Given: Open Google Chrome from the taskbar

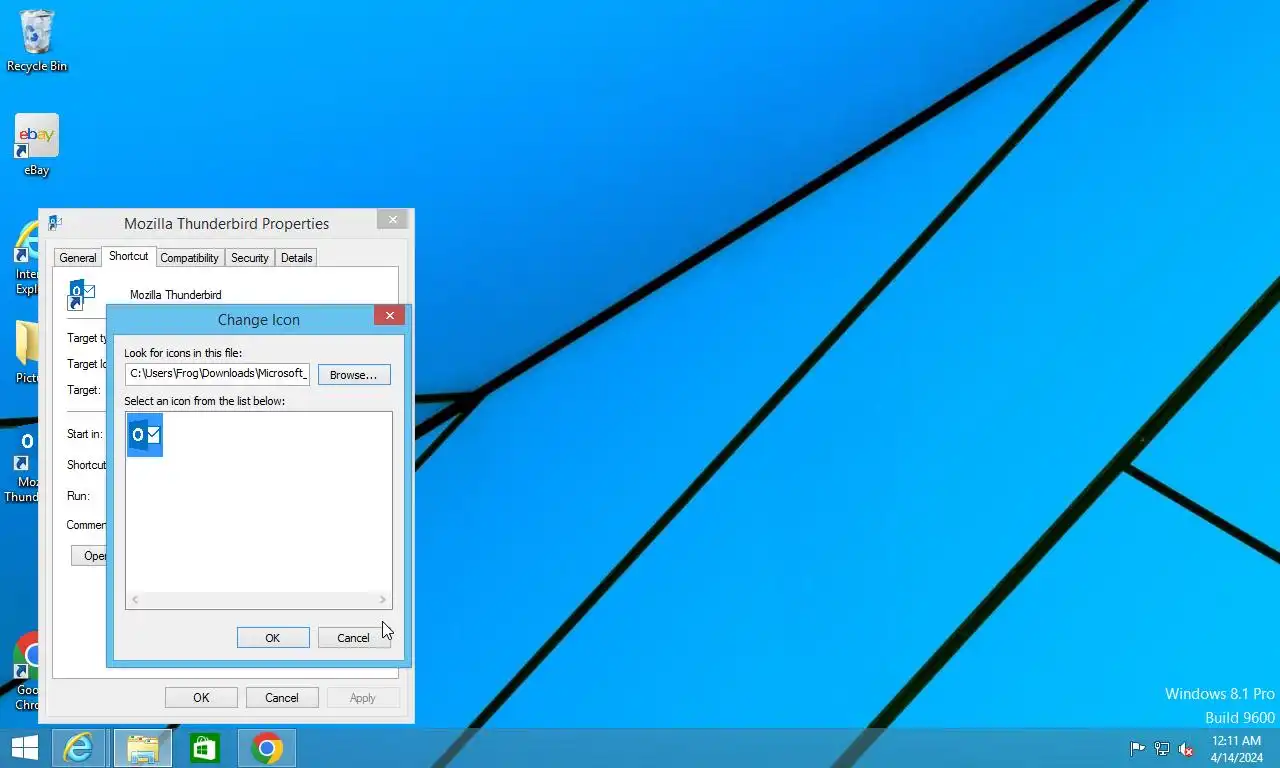Looking at the screenshot, I should 266,748.
